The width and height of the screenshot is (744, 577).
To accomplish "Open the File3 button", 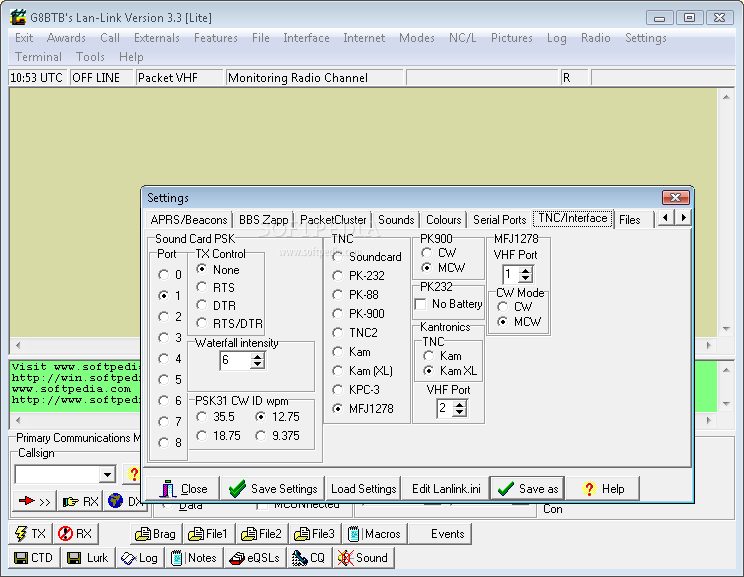I will pyautogui.click(x=314, y=534).
